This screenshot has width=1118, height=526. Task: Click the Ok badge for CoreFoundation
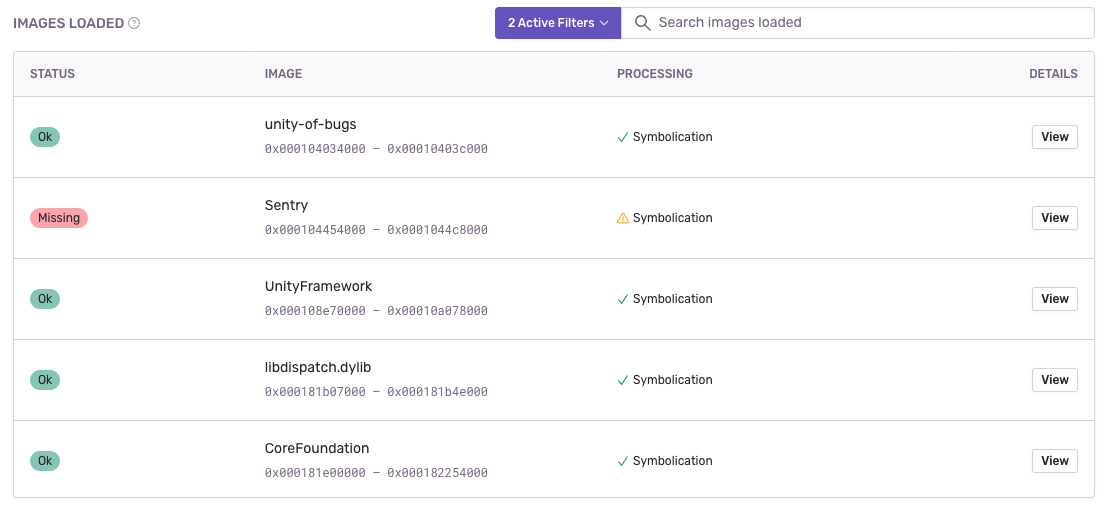point(45,461)
